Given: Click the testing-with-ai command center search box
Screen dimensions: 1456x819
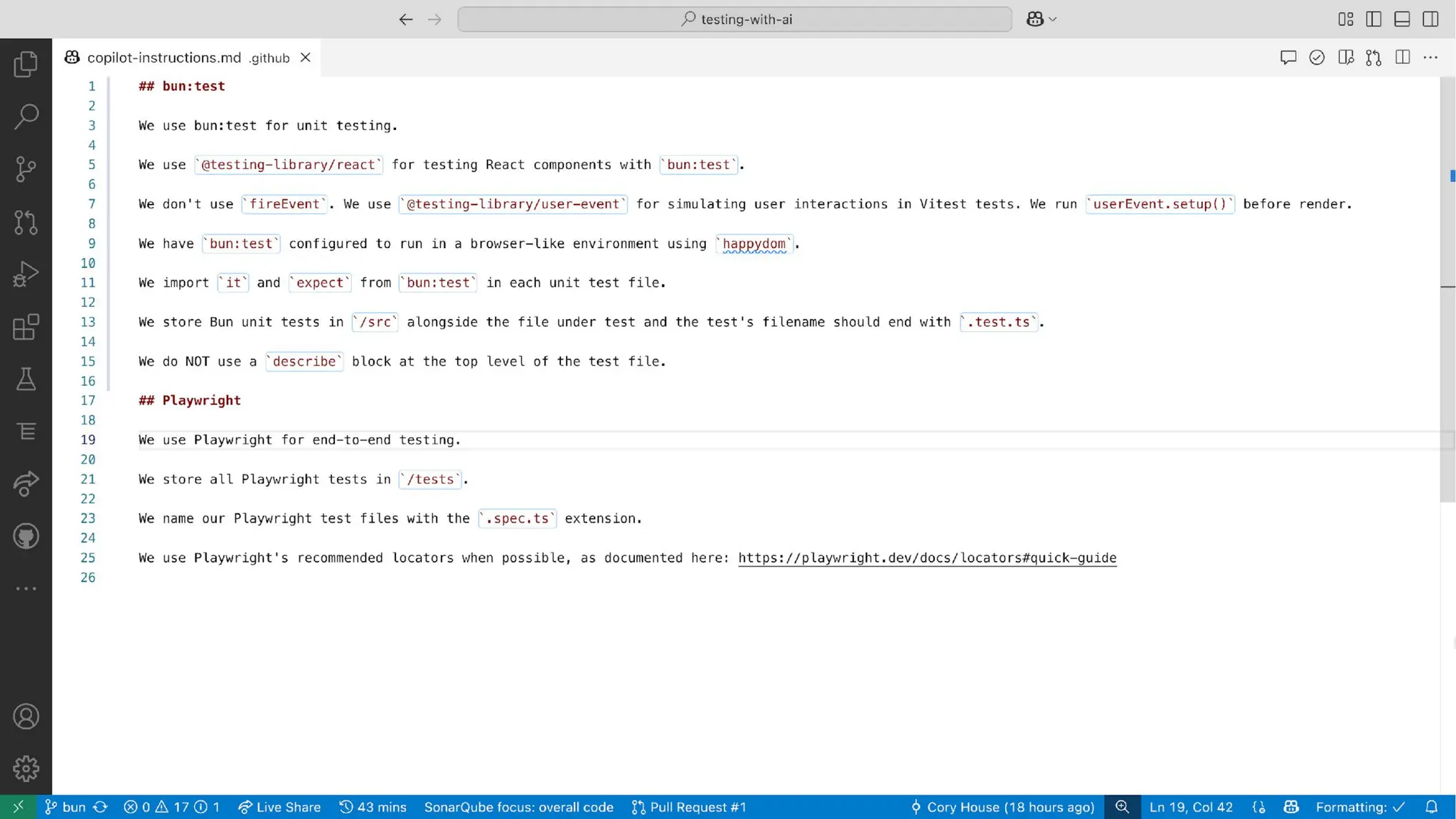Looking at the screenshot, I should coord(734,19).
